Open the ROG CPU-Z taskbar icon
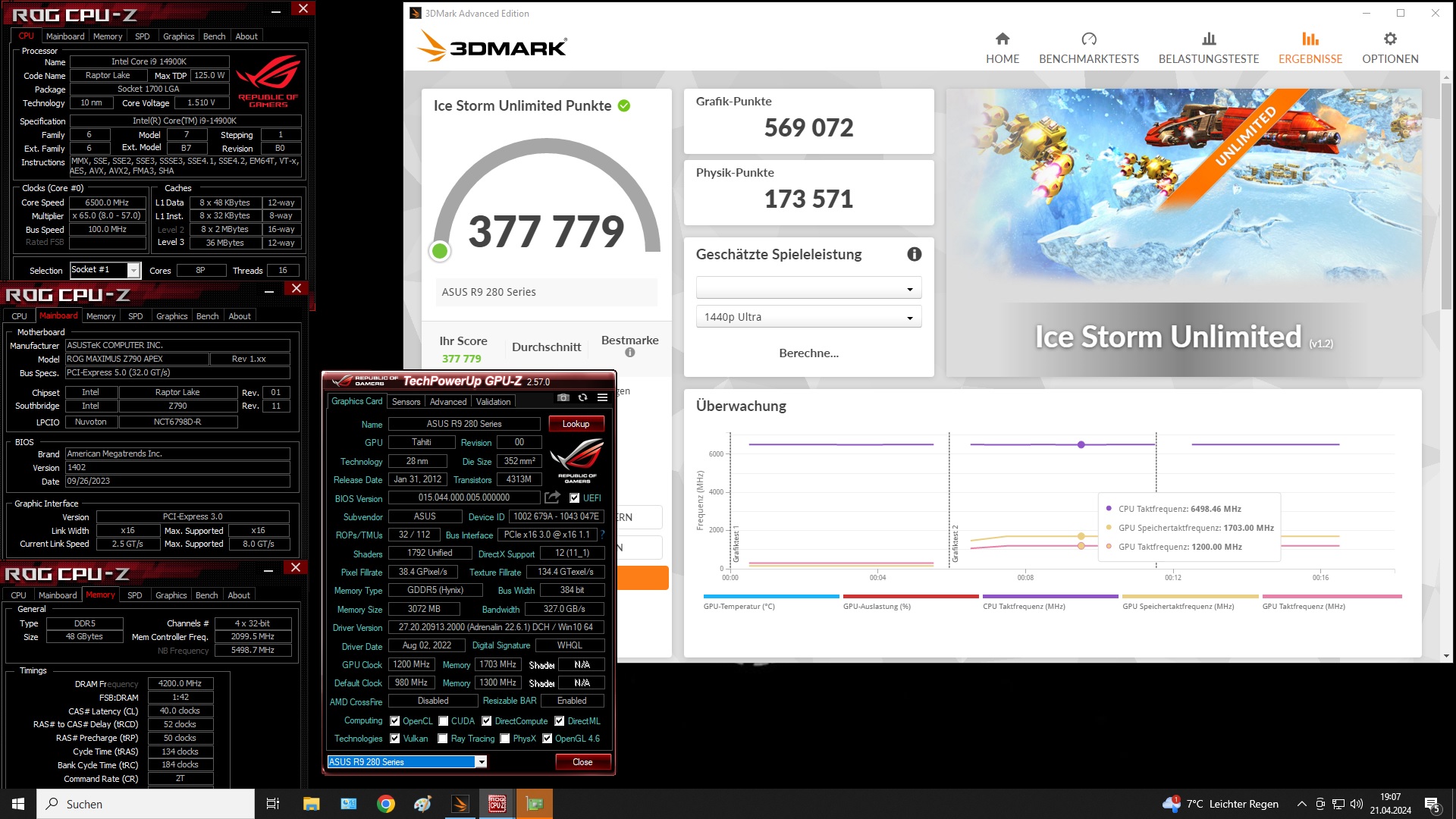 [x=497, y=804]
